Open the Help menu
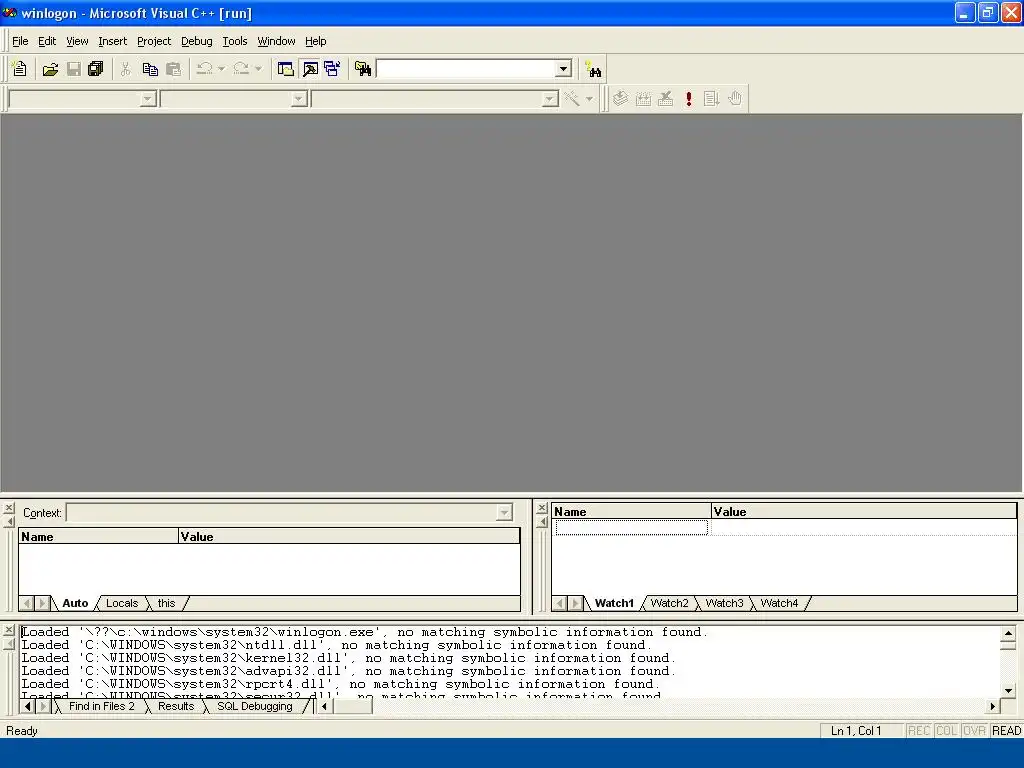Viewport: 1024px width, 768px height. [315, 41]
